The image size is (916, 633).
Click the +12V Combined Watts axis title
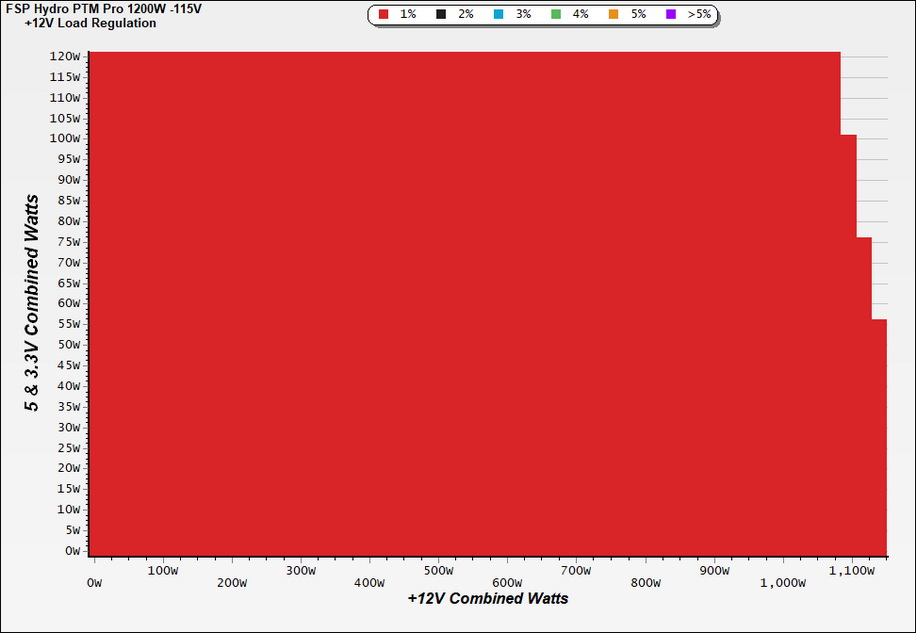[x=488, y=599]
